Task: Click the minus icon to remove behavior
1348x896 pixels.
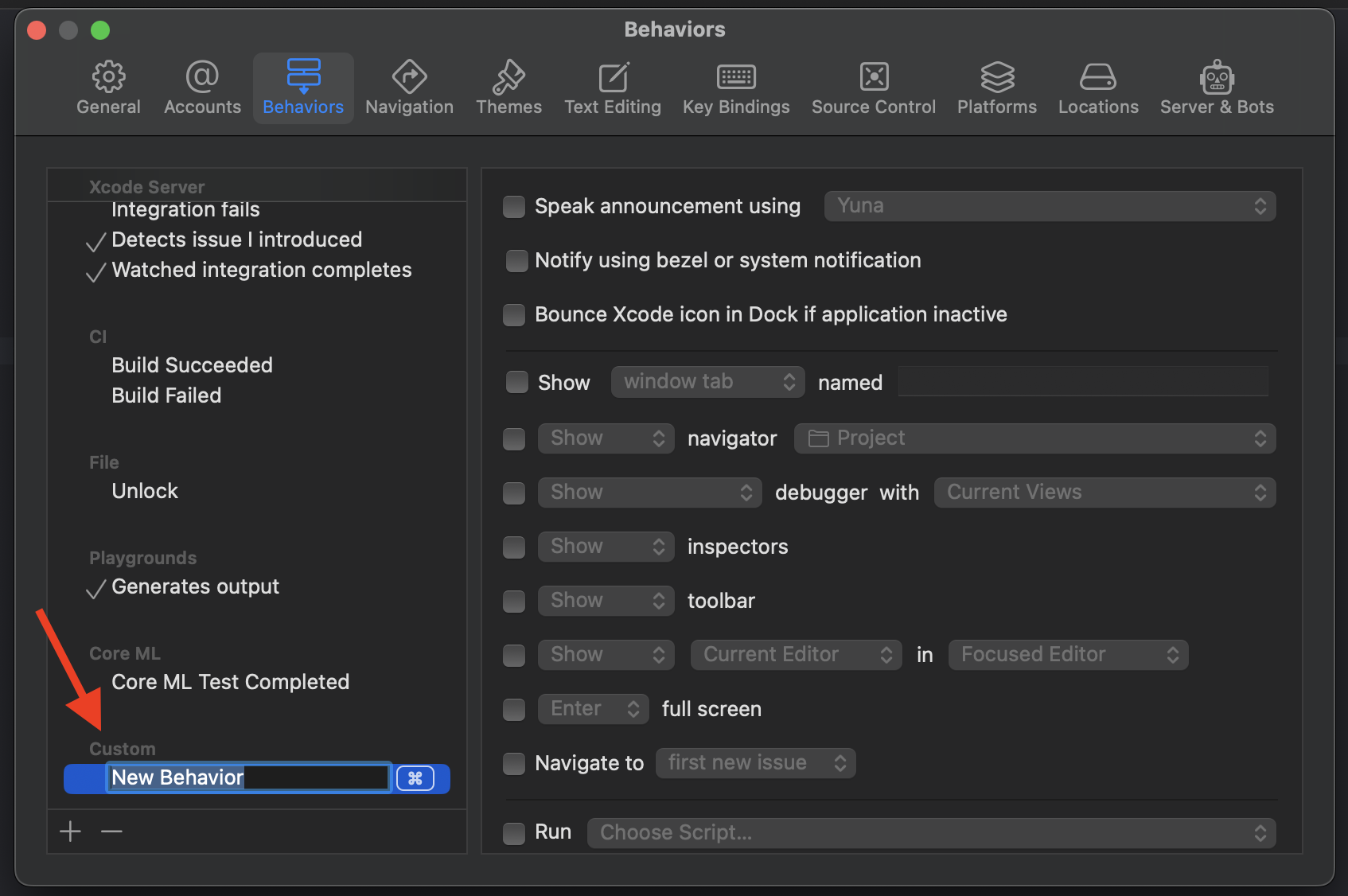Action: (x=112, y=832)
